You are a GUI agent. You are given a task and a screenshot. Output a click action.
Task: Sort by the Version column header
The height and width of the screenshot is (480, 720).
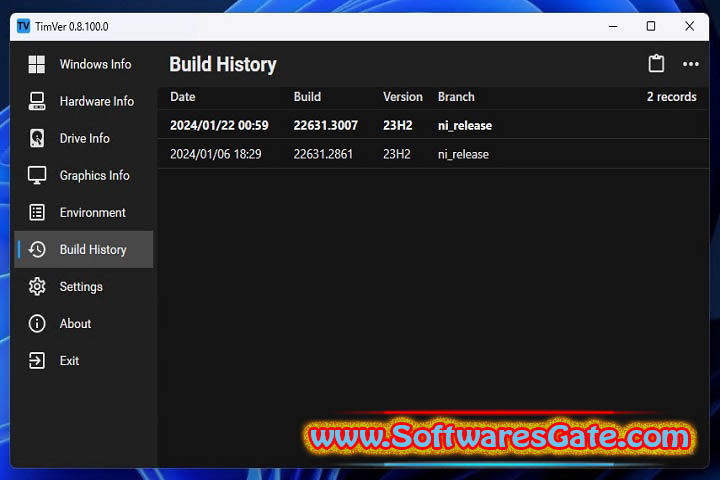click(x=403, y=97)
